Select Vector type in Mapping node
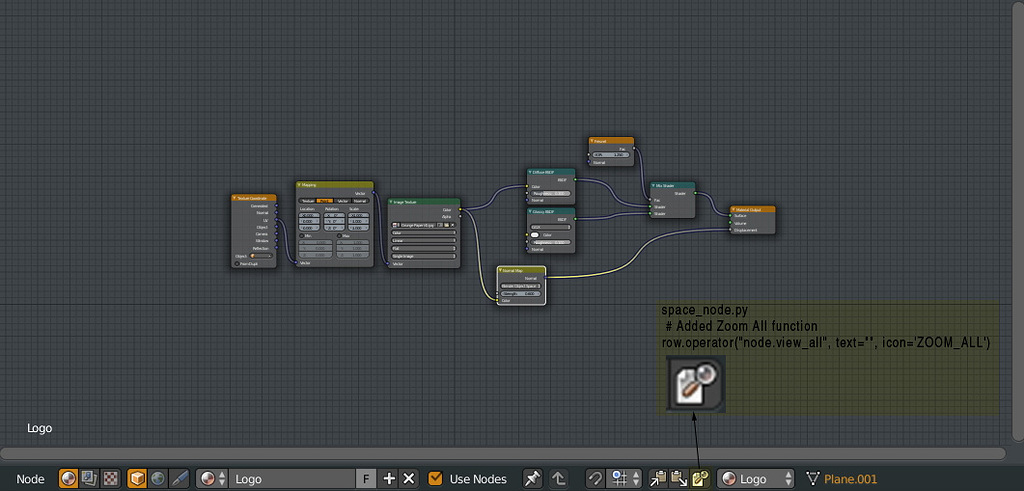The image size is (1024, 491). (x=342, y=201)
